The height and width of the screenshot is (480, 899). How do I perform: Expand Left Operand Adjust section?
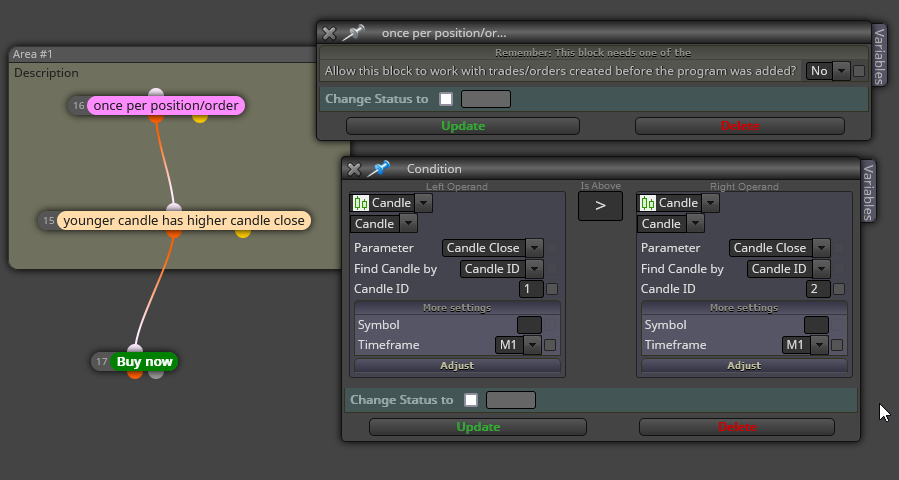(x=457, y=365)
